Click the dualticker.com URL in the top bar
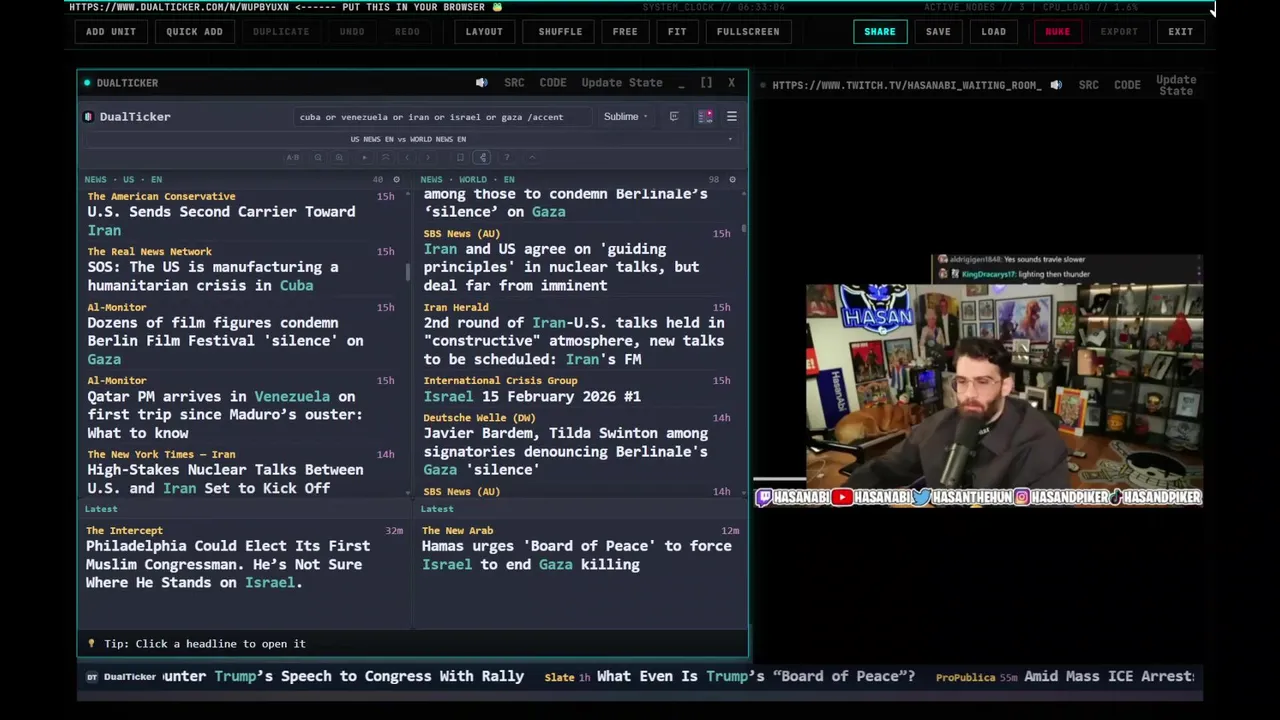 tap(179, 7)
